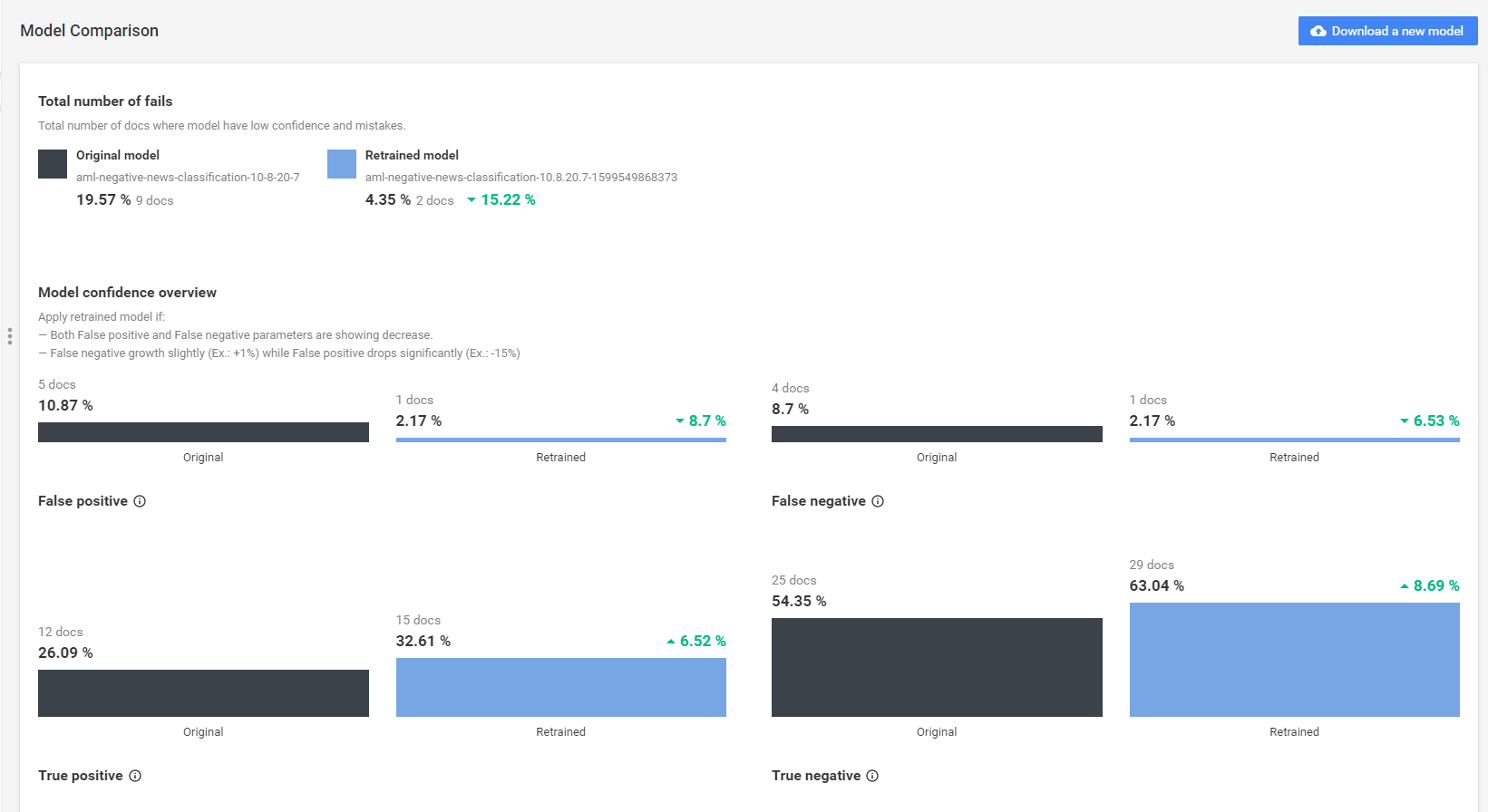Select the True positive retrained blue bar
Screen dimensions: 1488x812
pos(561,687)
